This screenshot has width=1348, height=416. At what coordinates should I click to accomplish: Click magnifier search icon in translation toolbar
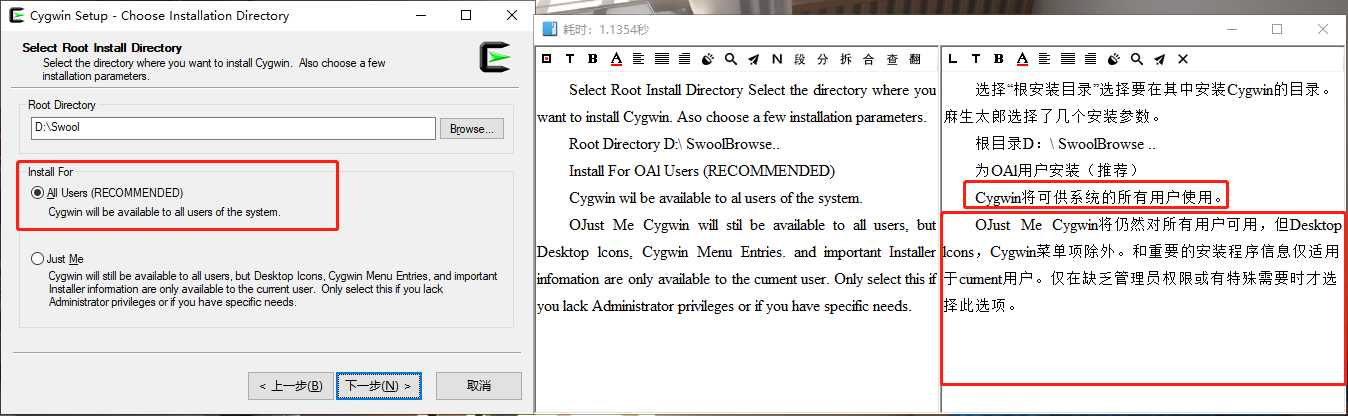pos(1137,59)
